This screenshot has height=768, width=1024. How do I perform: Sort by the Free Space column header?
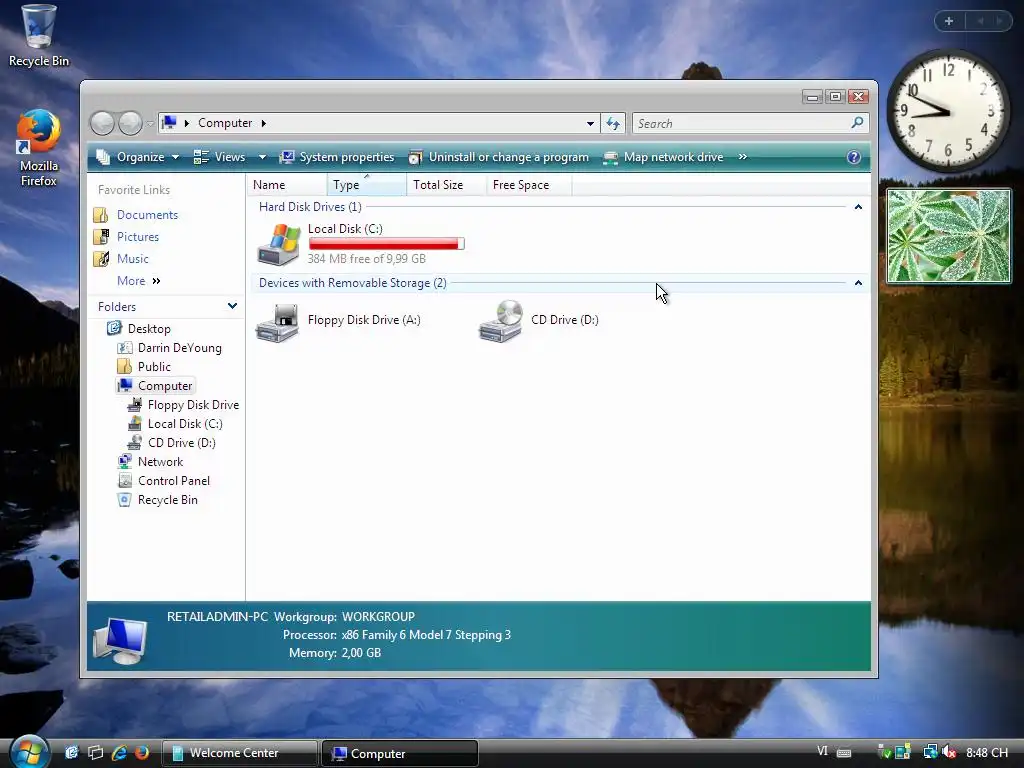(528, 185)
